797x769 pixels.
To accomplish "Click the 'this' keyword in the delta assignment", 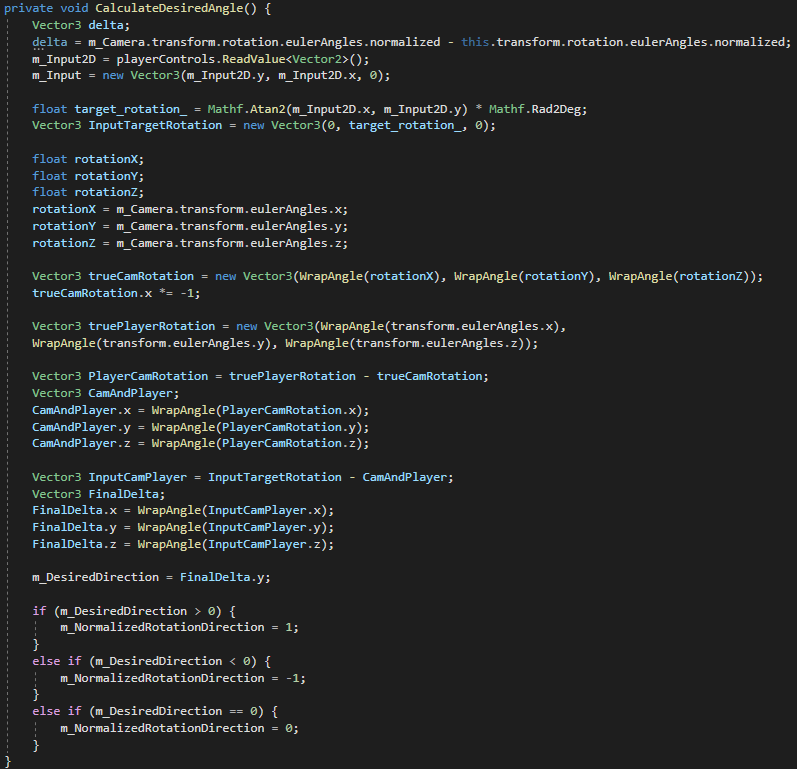I will pyautogui.click(x=475, y=42).
